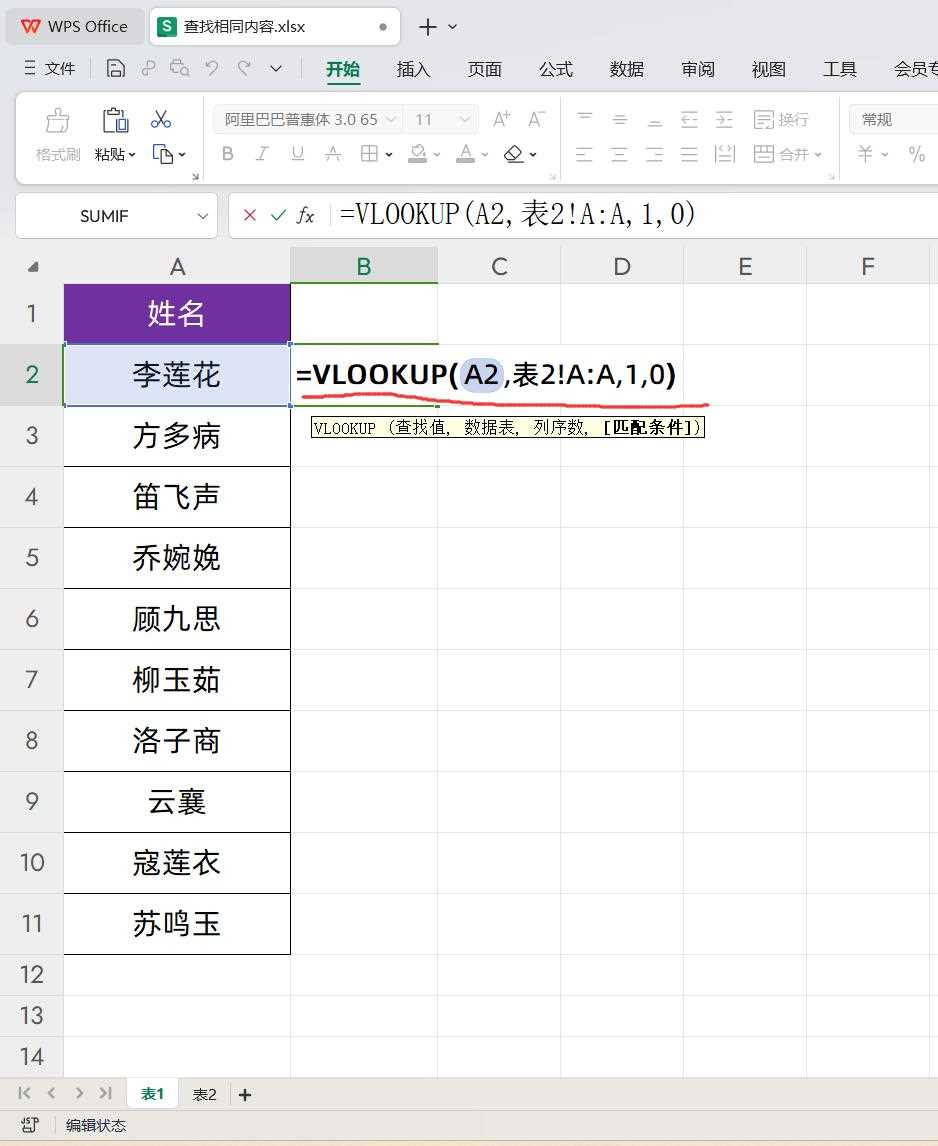Click the Undo arrow icon

click(212, 69)
